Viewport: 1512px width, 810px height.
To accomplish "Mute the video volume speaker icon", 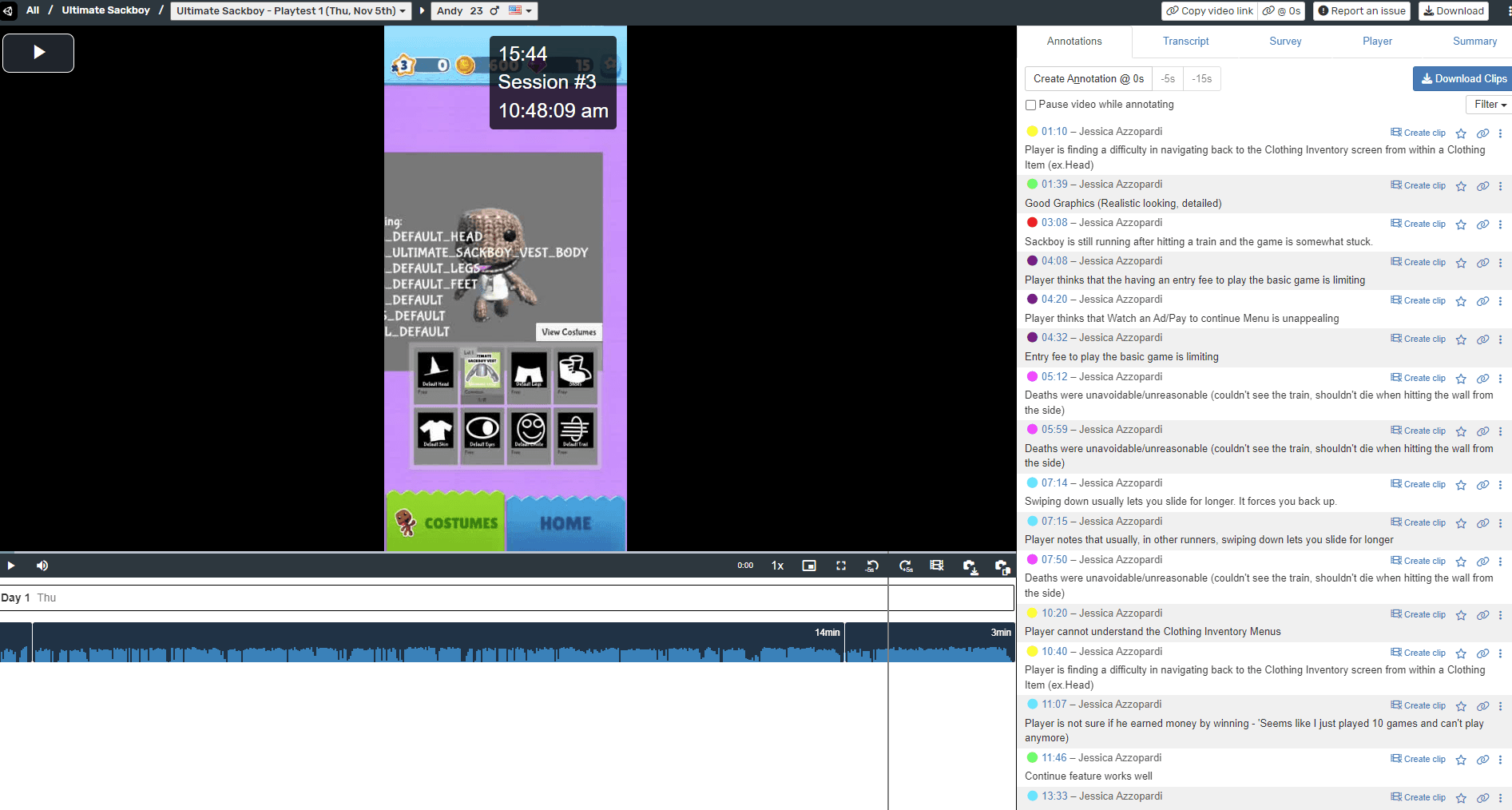I will [42, 566].
